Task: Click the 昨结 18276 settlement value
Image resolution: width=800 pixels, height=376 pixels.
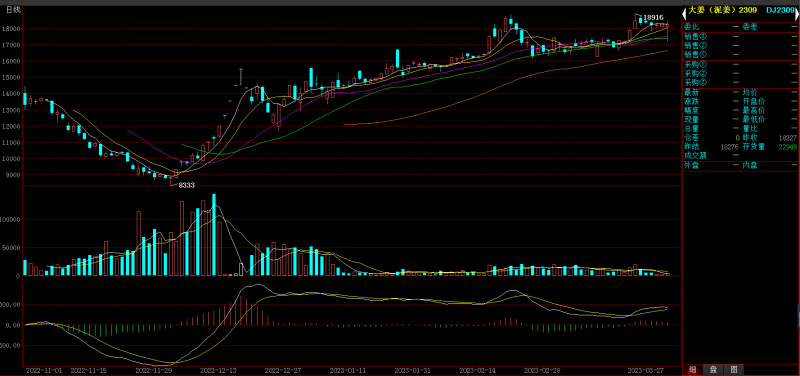Action: pos(729,146)
